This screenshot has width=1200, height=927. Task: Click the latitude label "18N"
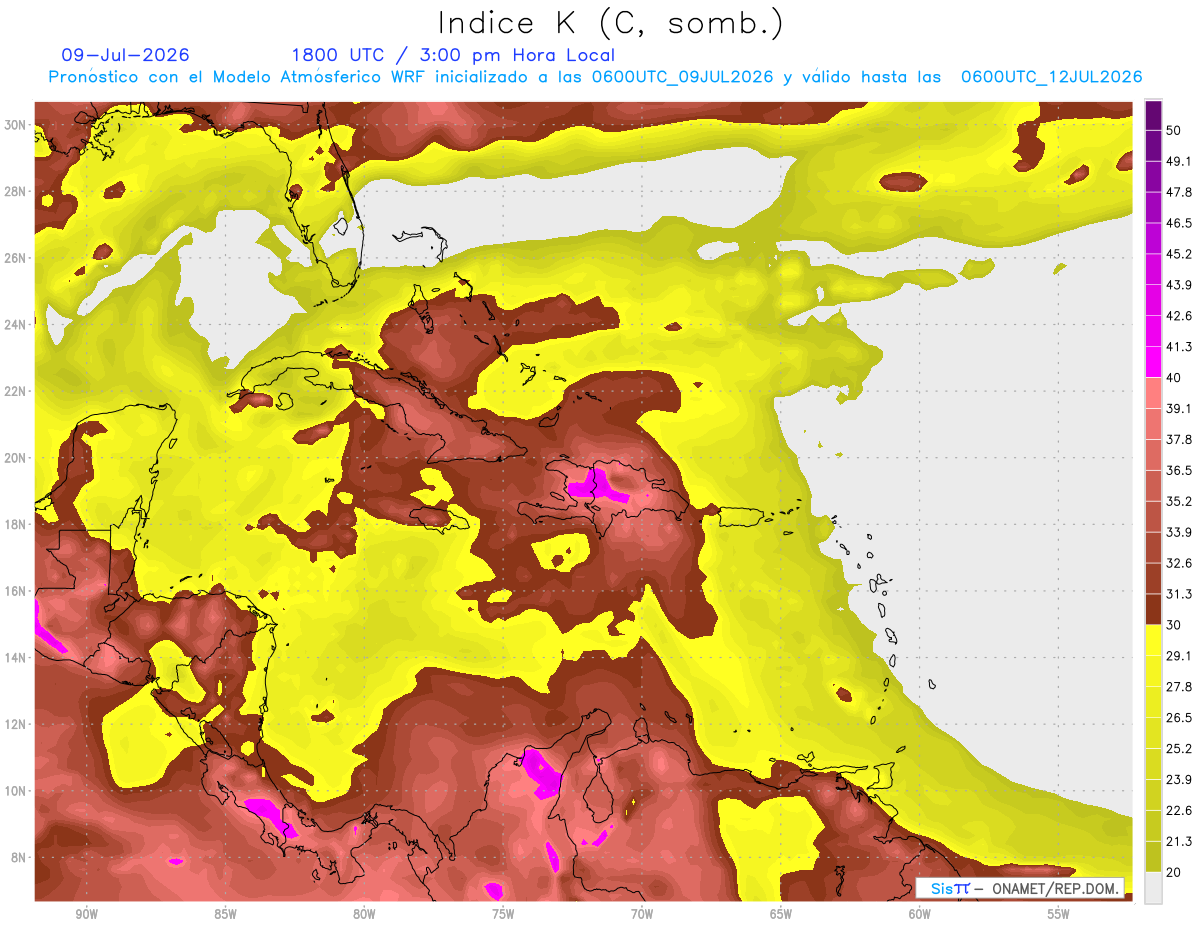[x=15, y=524]
